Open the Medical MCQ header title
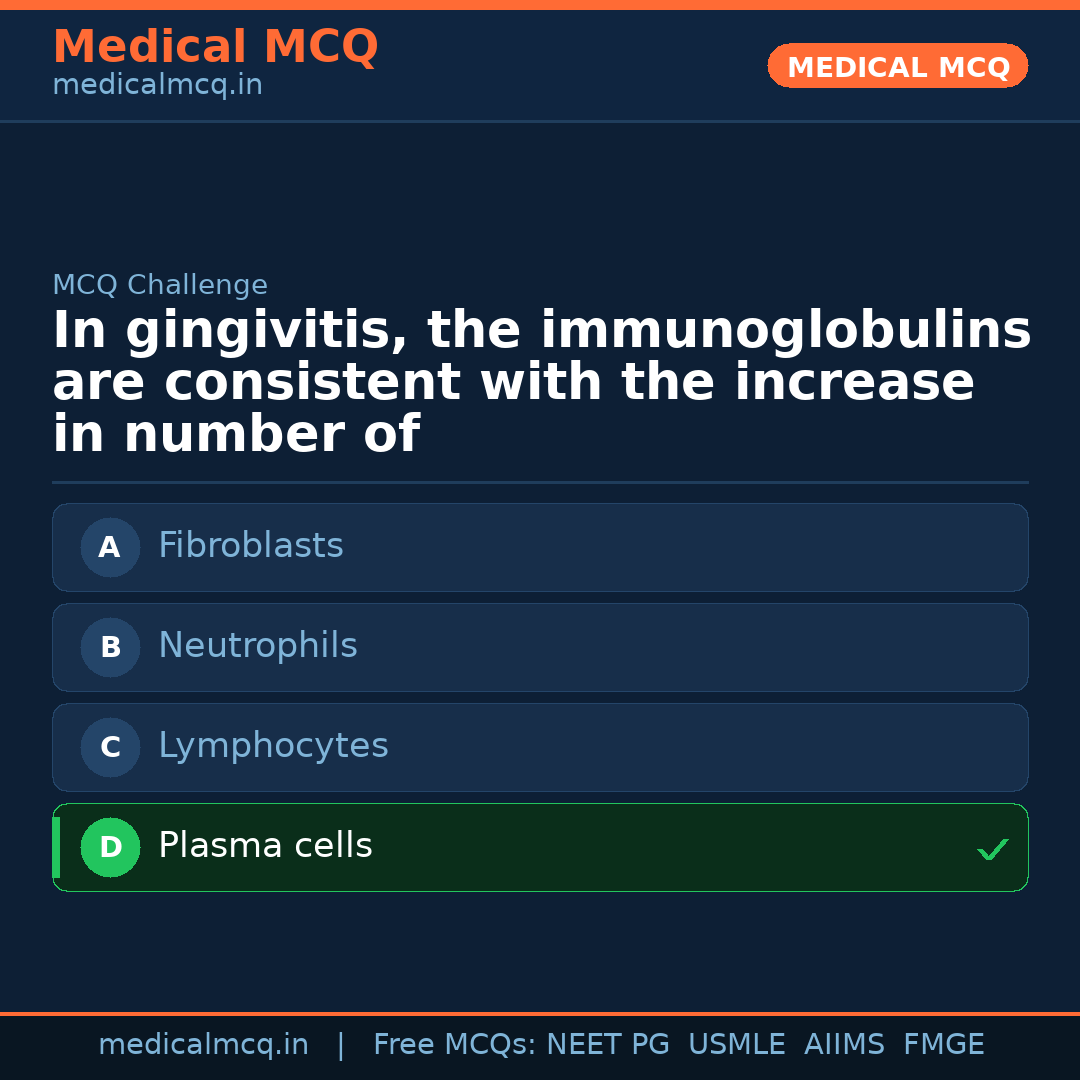 215,47
